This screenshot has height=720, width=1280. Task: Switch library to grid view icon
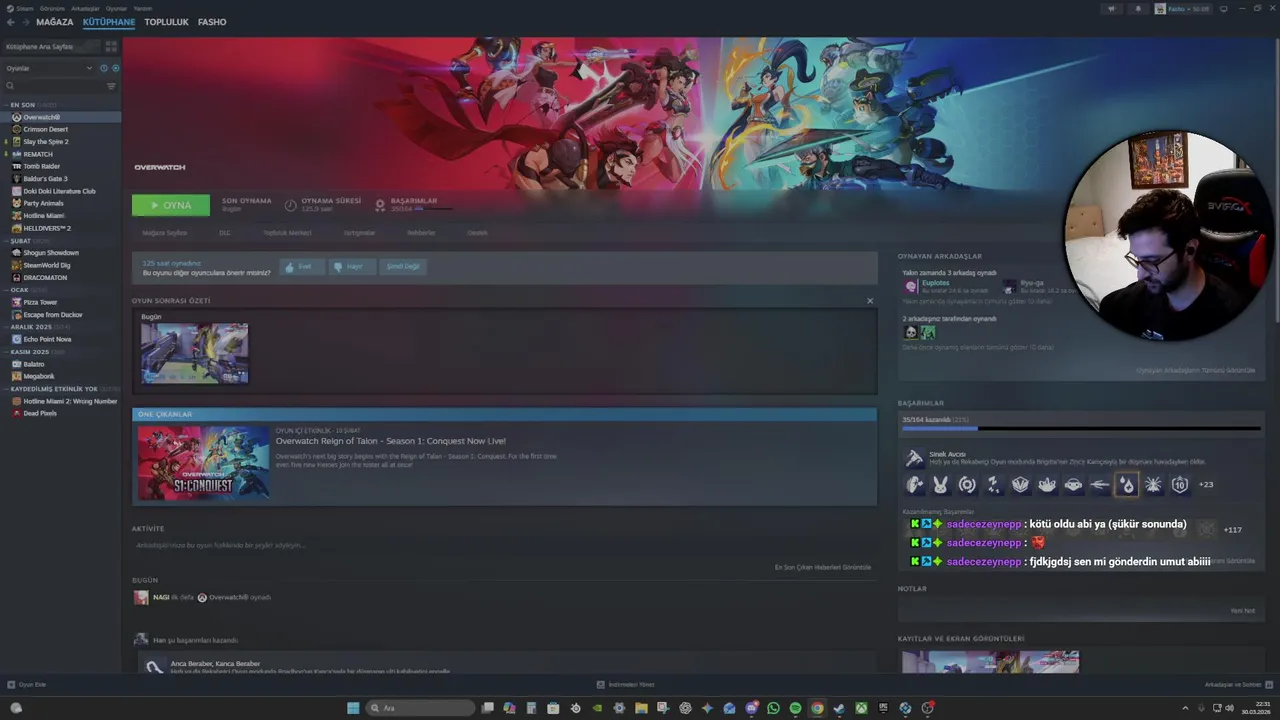coord(111,46)
